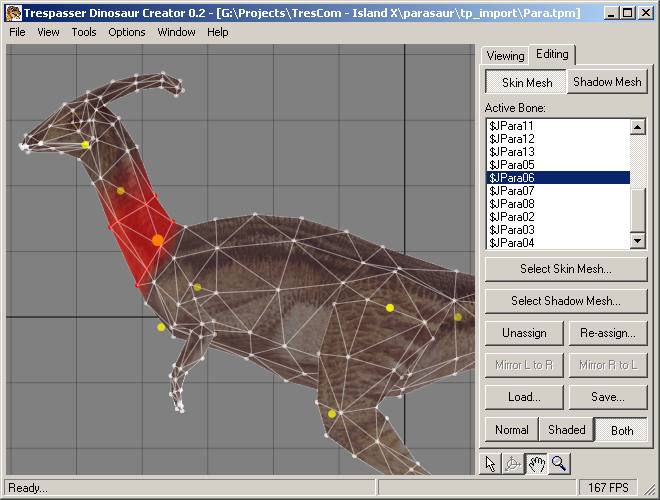Switch display to Normal mode
660x500 pixels.
[x=511, y=430]
